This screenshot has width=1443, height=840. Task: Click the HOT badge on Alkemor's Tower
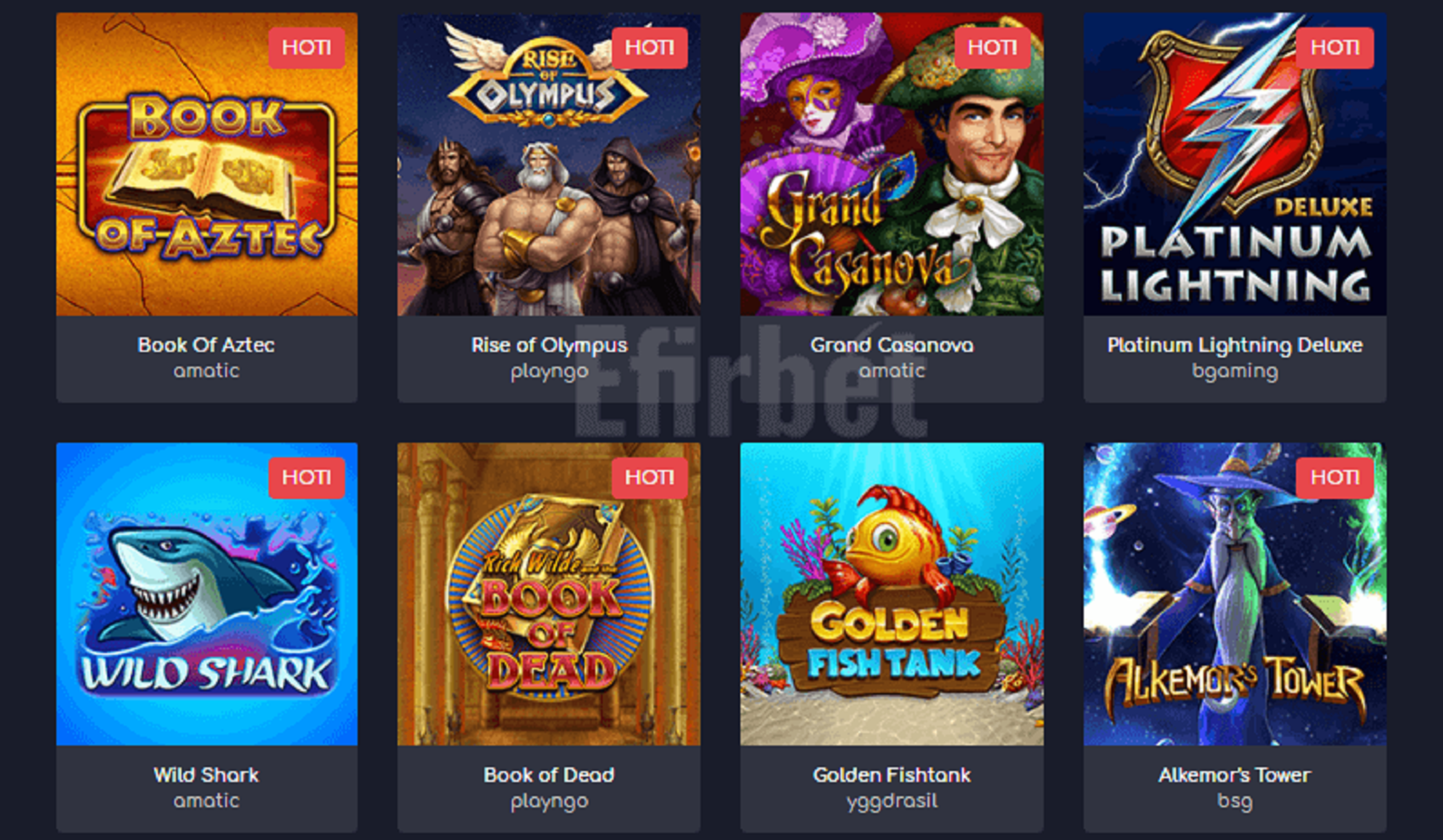[x=1335, y=477]
